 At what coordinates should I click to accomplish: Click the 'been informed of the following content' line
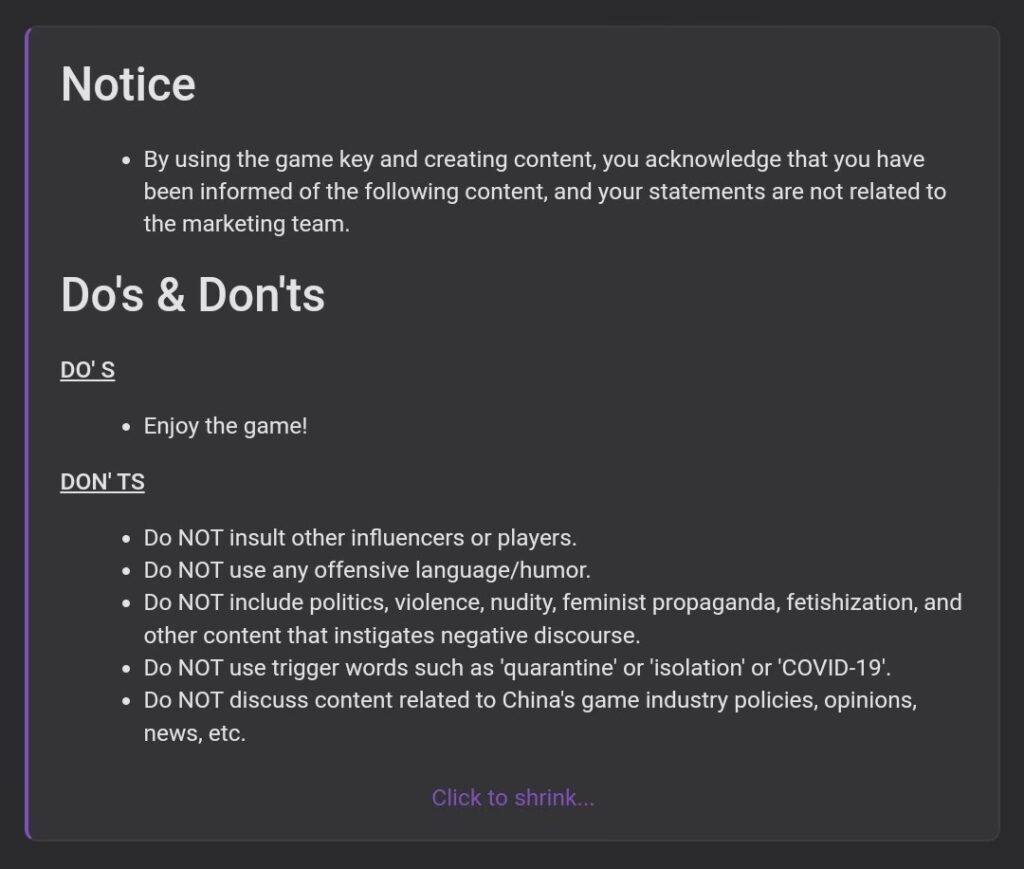(x=545, y=191)
